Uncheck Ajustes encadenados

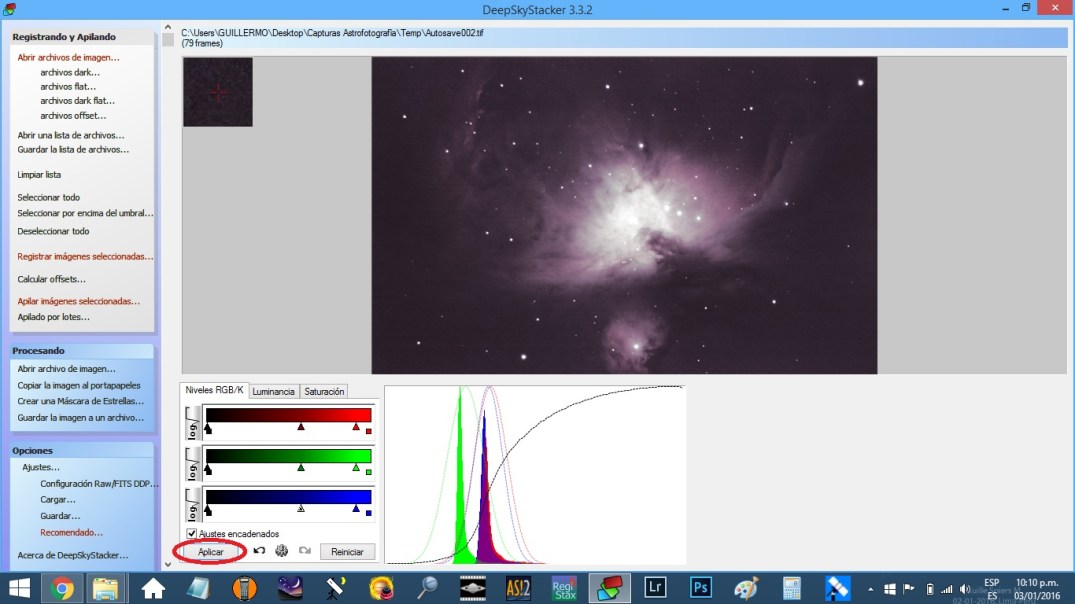(191, 533)
